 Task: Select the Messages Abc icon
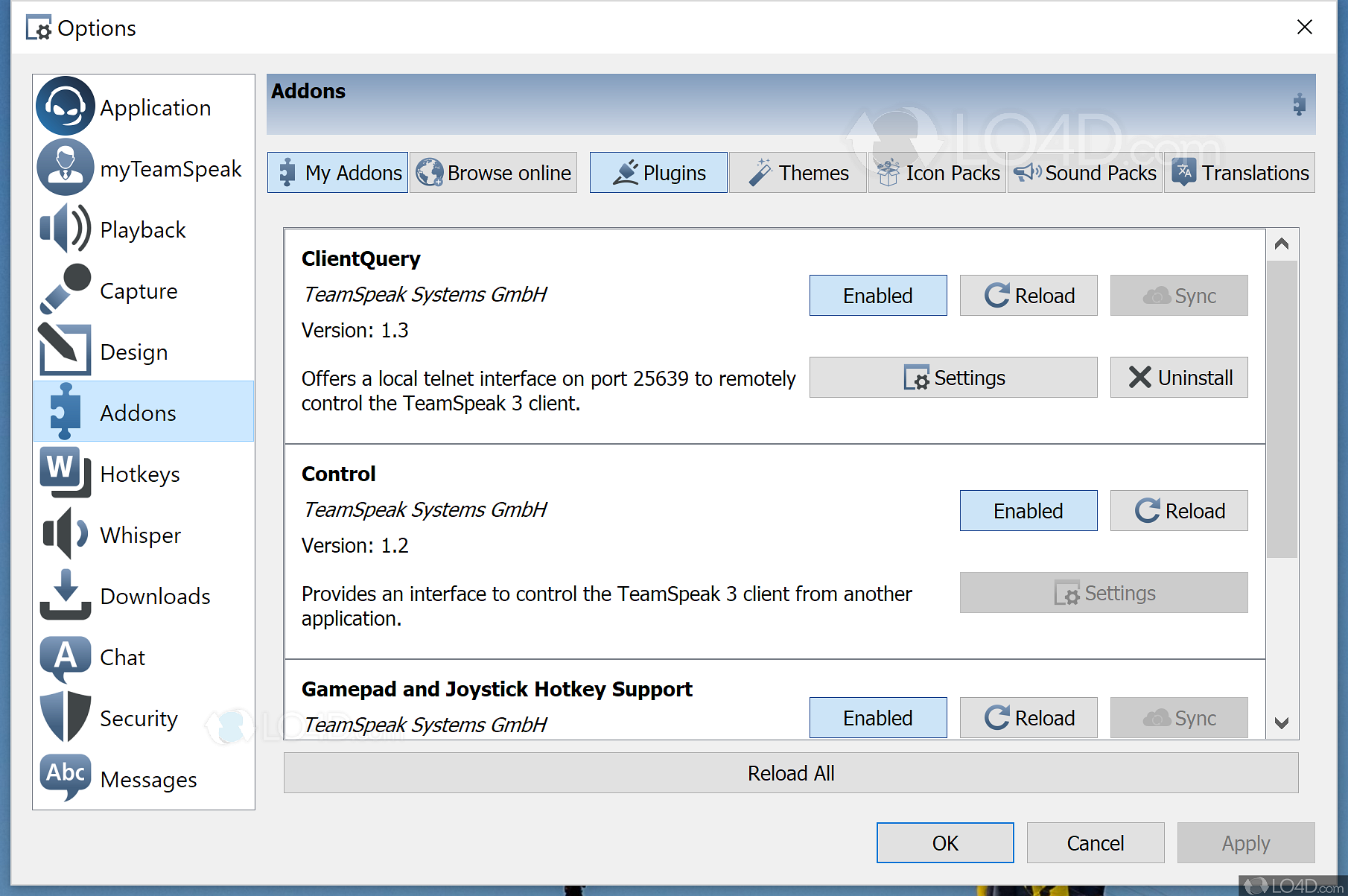coord(65,778)
